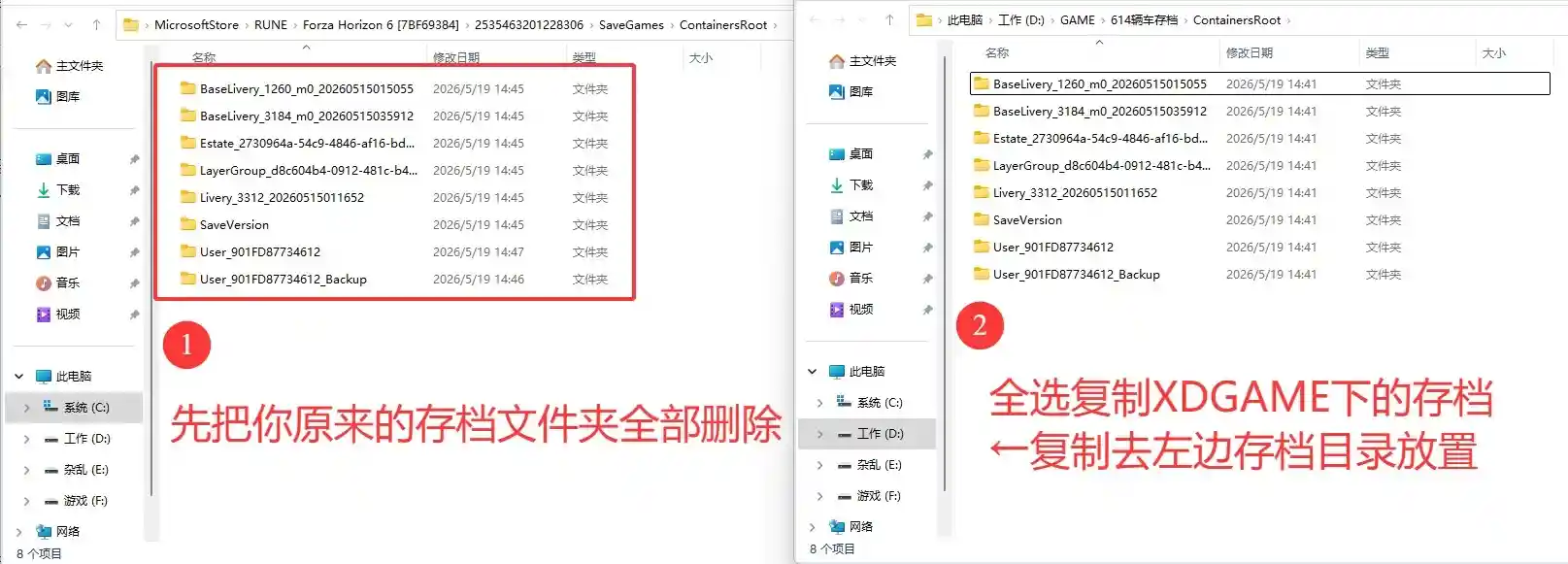The image size is (1568, 564).
Task: Click Forza Horizon 6 breadcrumb in address bar
Action: [x=381, y=24]
